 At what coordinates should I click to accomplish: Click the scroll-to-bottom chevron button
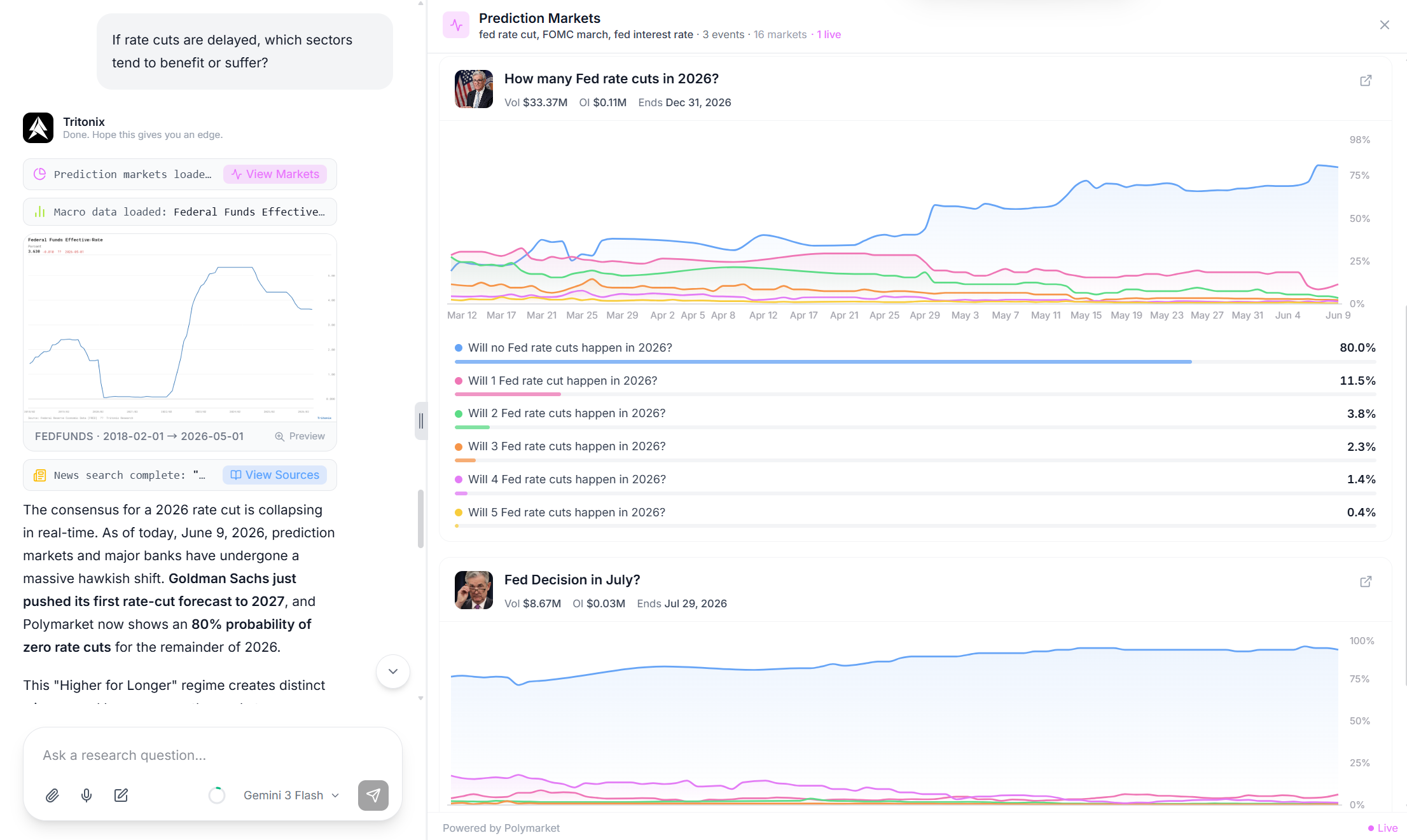393,671
